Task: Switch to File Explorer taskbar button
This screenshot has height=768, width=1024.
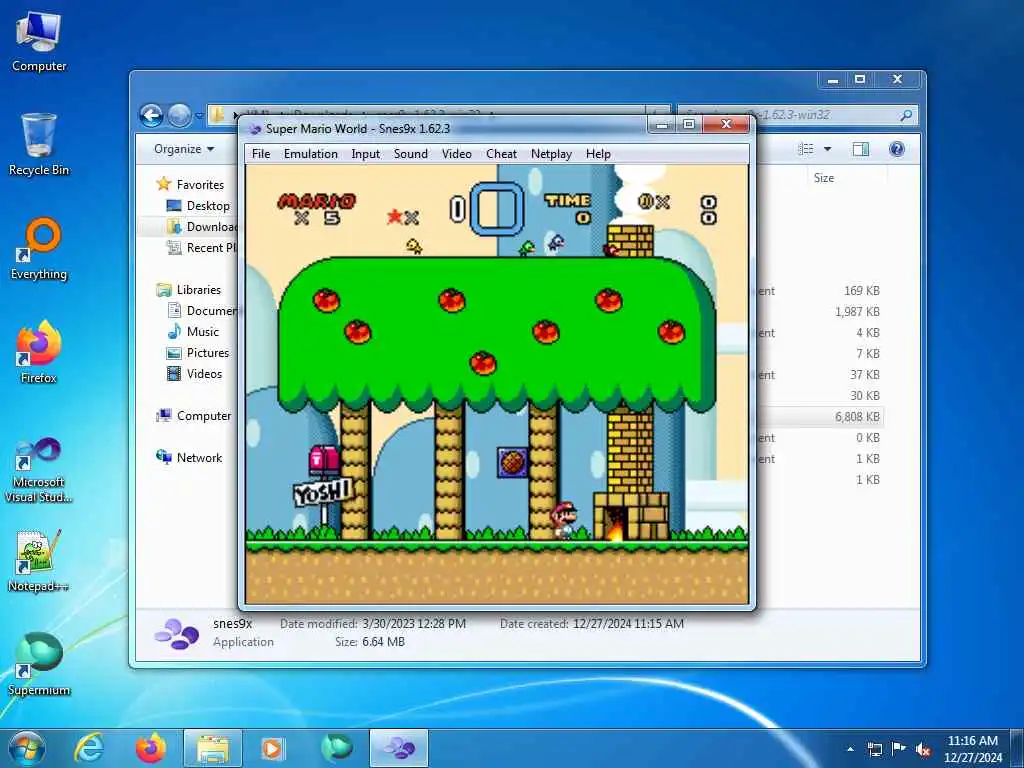Action: click(213, 748)
